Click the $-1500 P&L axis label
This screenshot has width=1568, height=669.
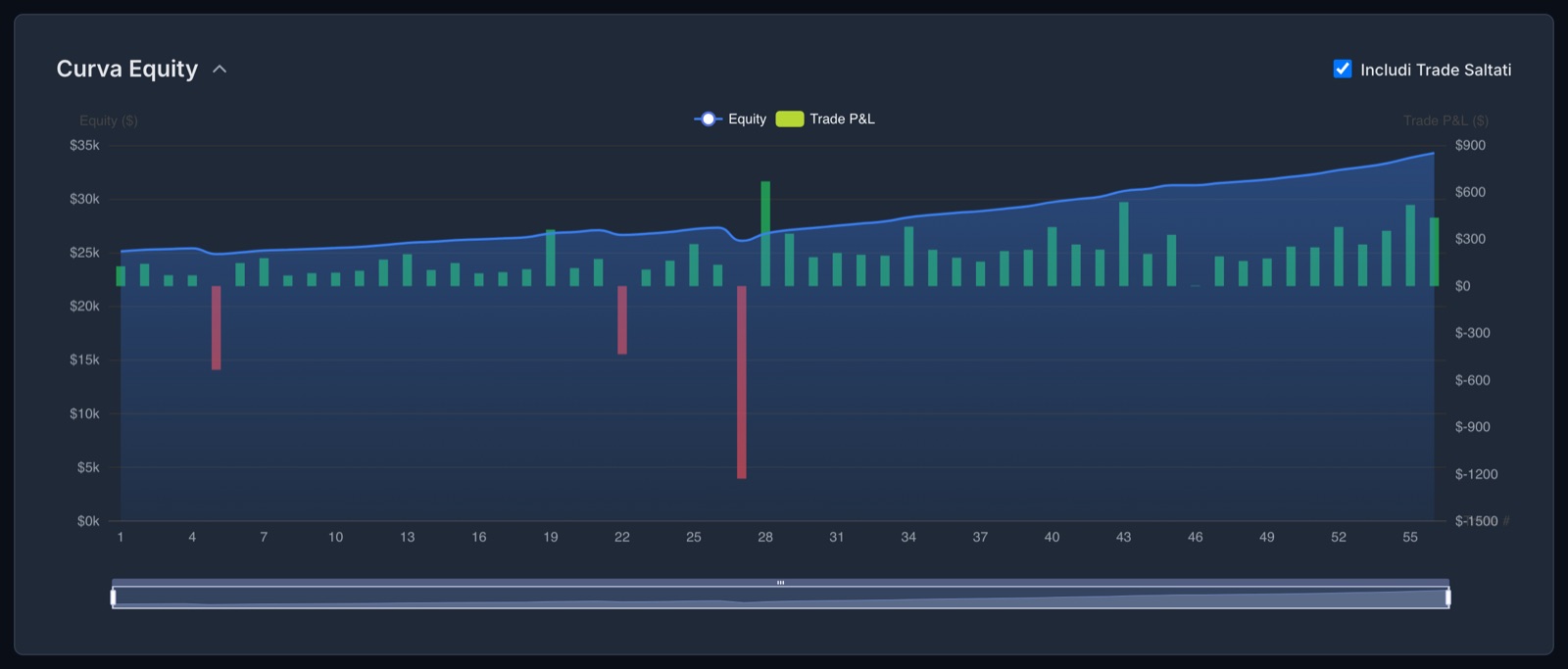(1476, 521)
